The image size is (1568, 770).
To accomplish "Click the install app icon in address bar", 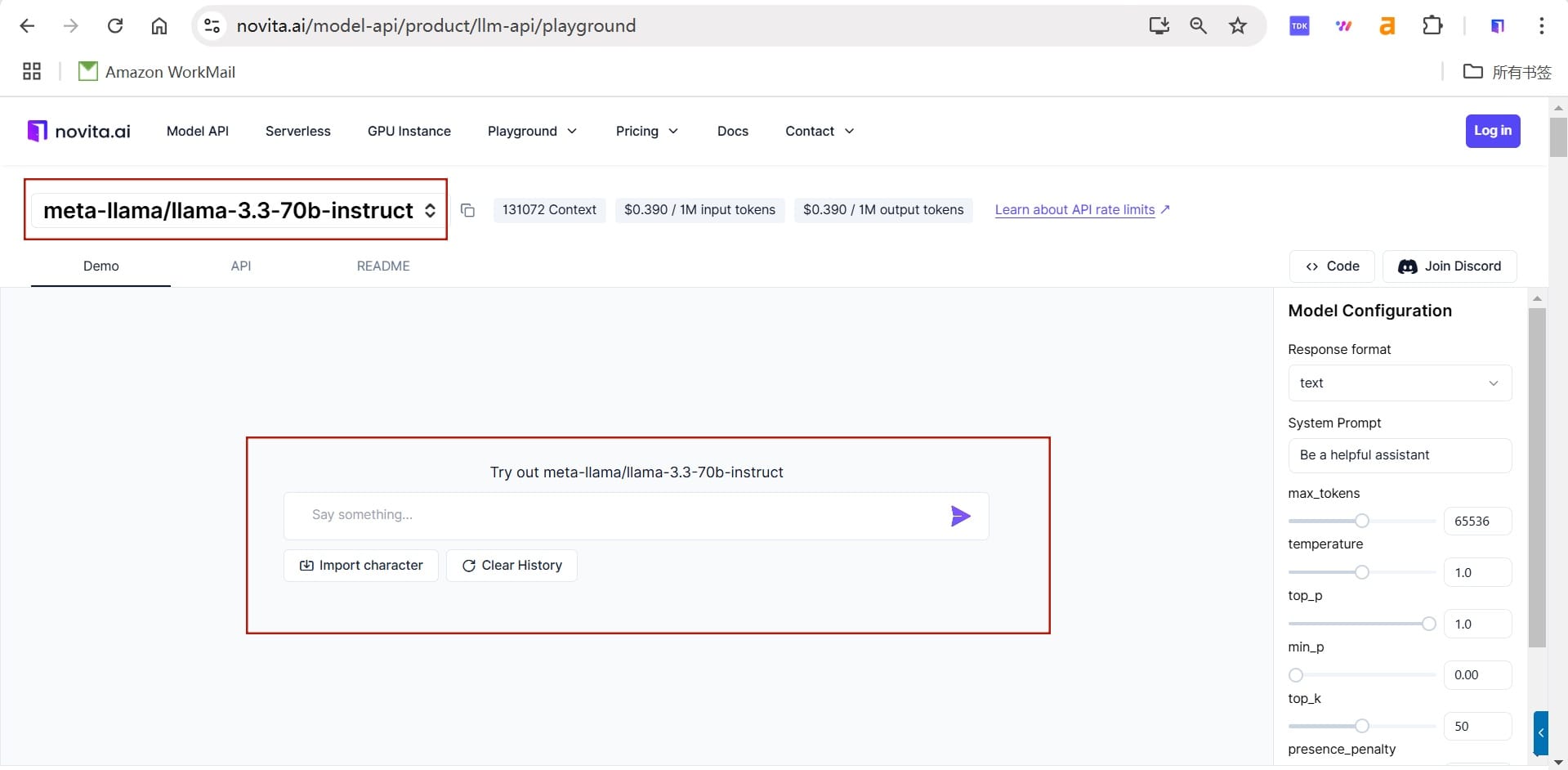I will click(1159, 26).
